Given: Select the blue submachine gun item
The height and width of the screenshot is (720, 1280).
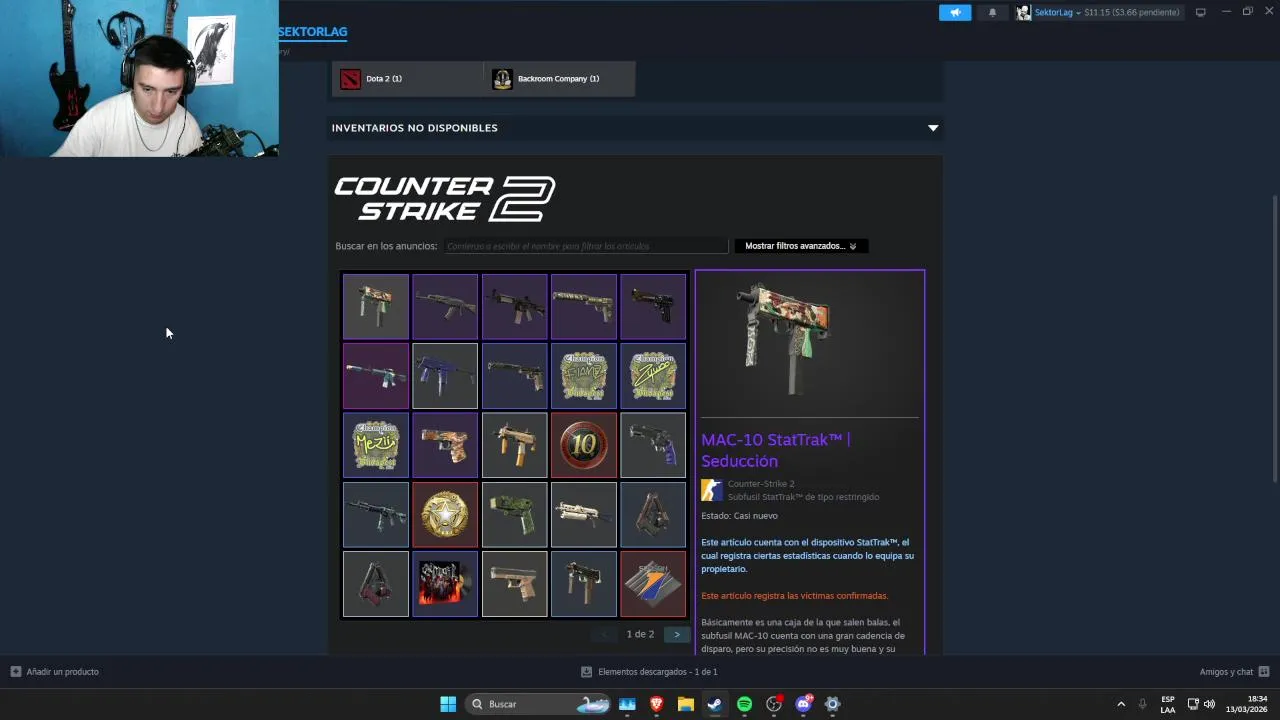Looking at the screenshot, I should point(445,376).
